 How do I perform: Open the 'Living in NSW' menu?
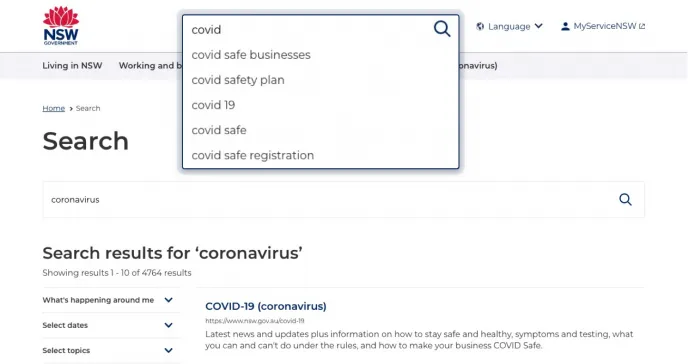72,66
